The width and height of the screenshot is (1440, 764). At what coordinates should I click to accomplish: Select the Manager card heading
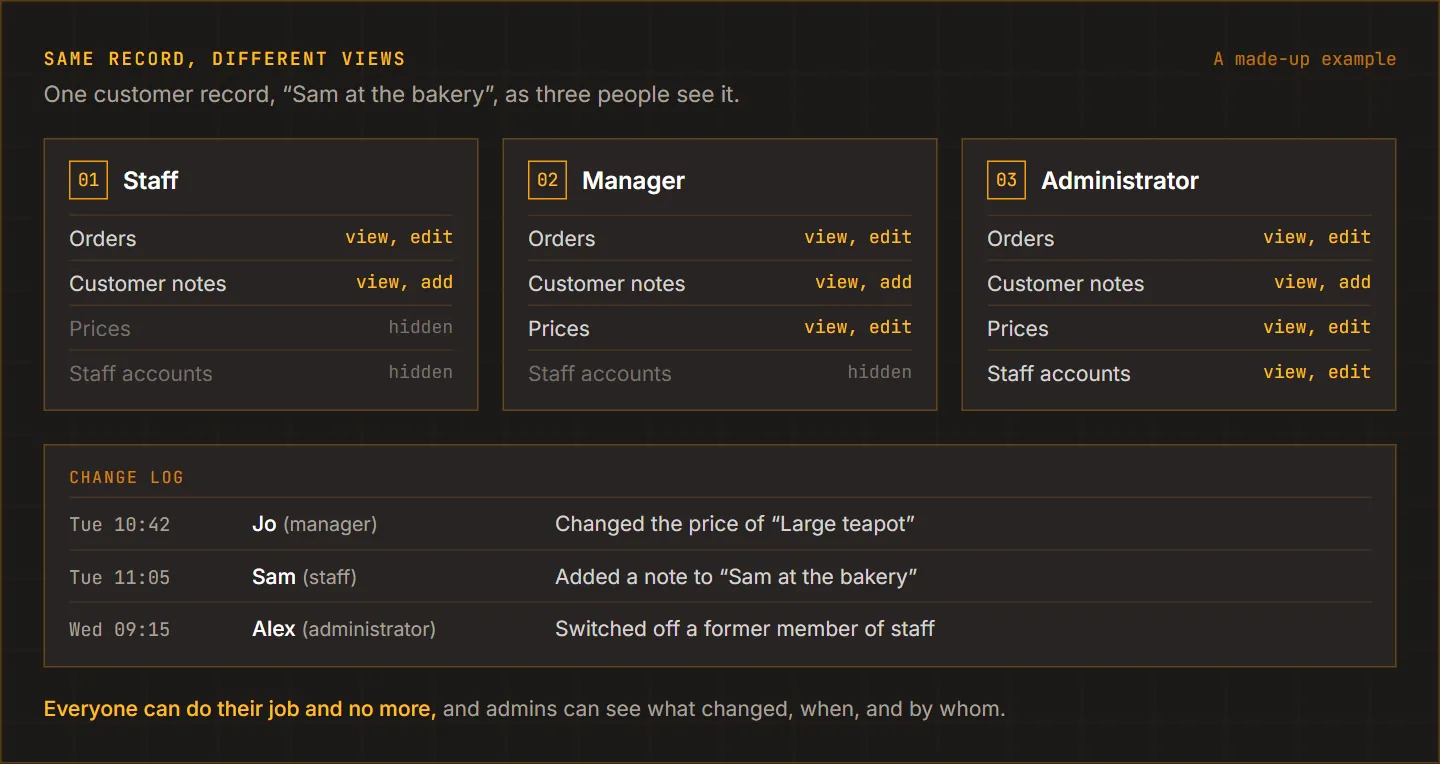point(633,180)
